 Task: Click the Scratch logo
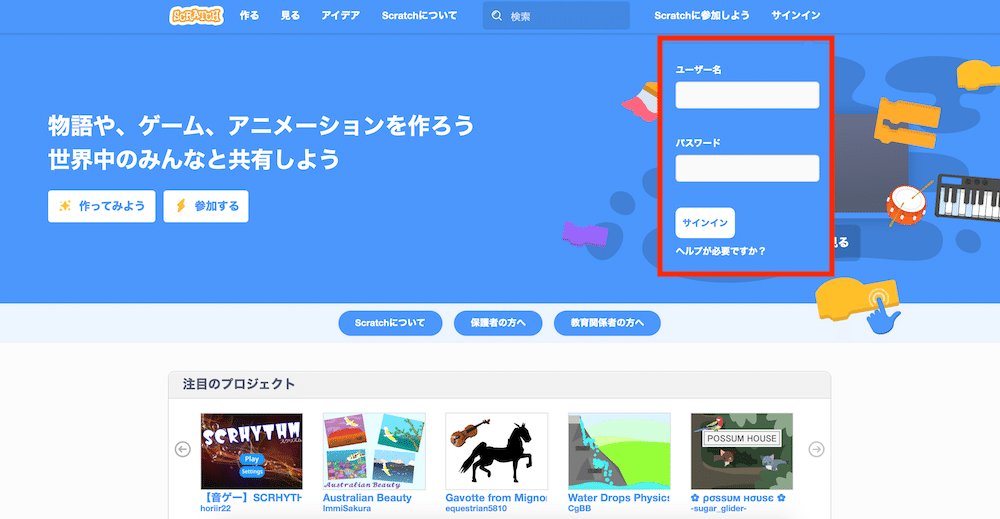coord(196,15)
